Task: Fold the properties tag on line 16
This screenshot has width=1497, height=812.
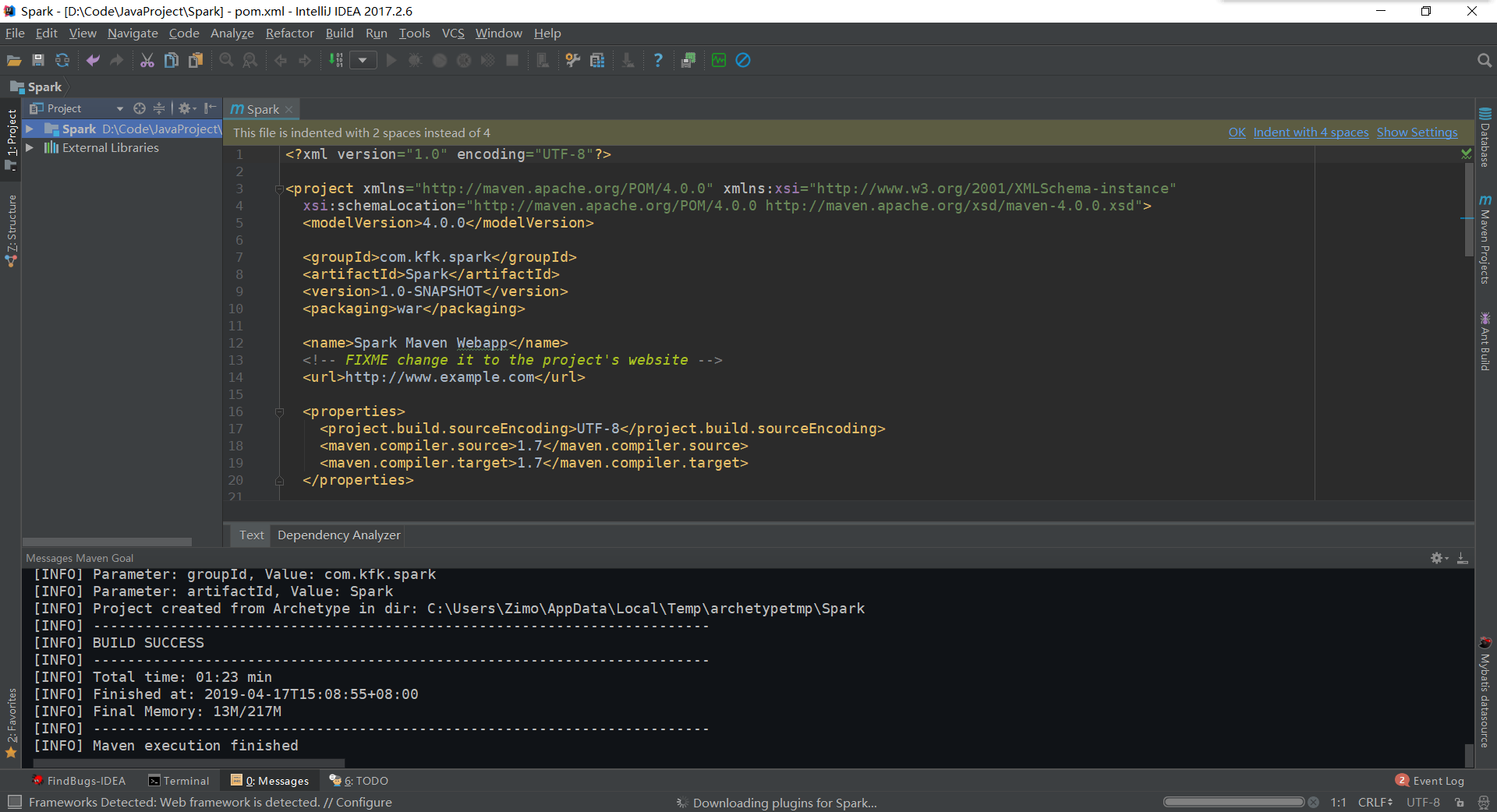Action: [279, 411]
